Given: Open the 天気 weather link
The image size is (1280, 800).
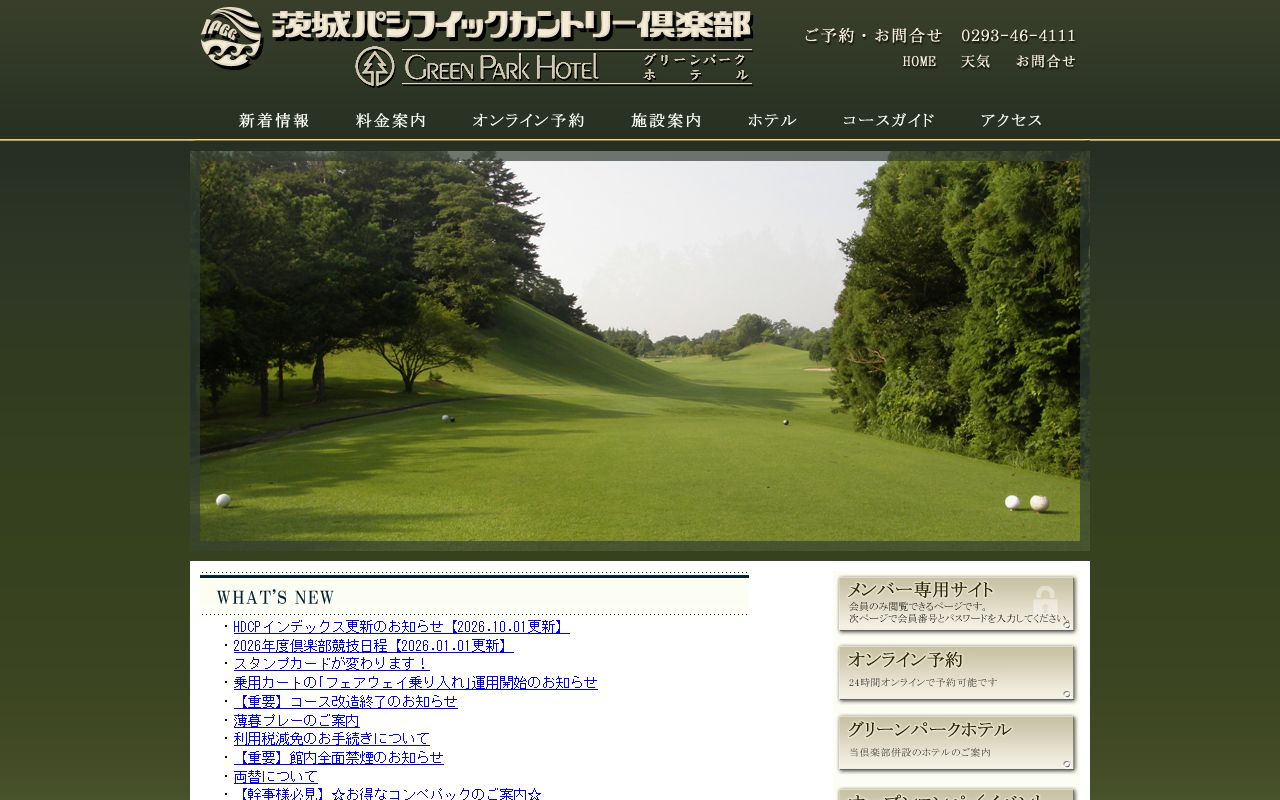Looking at the screenshot, I should point(976,62).
